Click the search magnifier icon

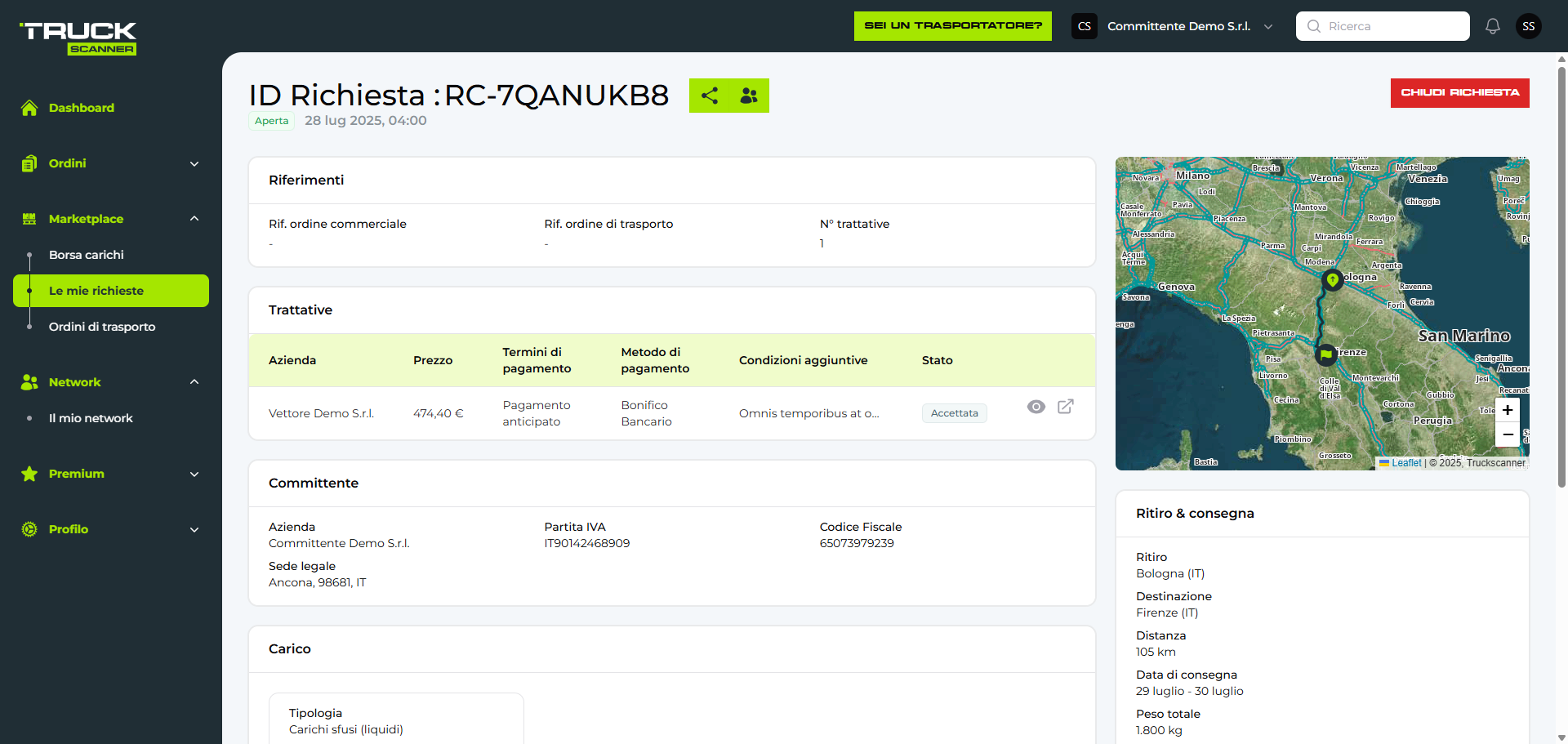point(1314,26)
